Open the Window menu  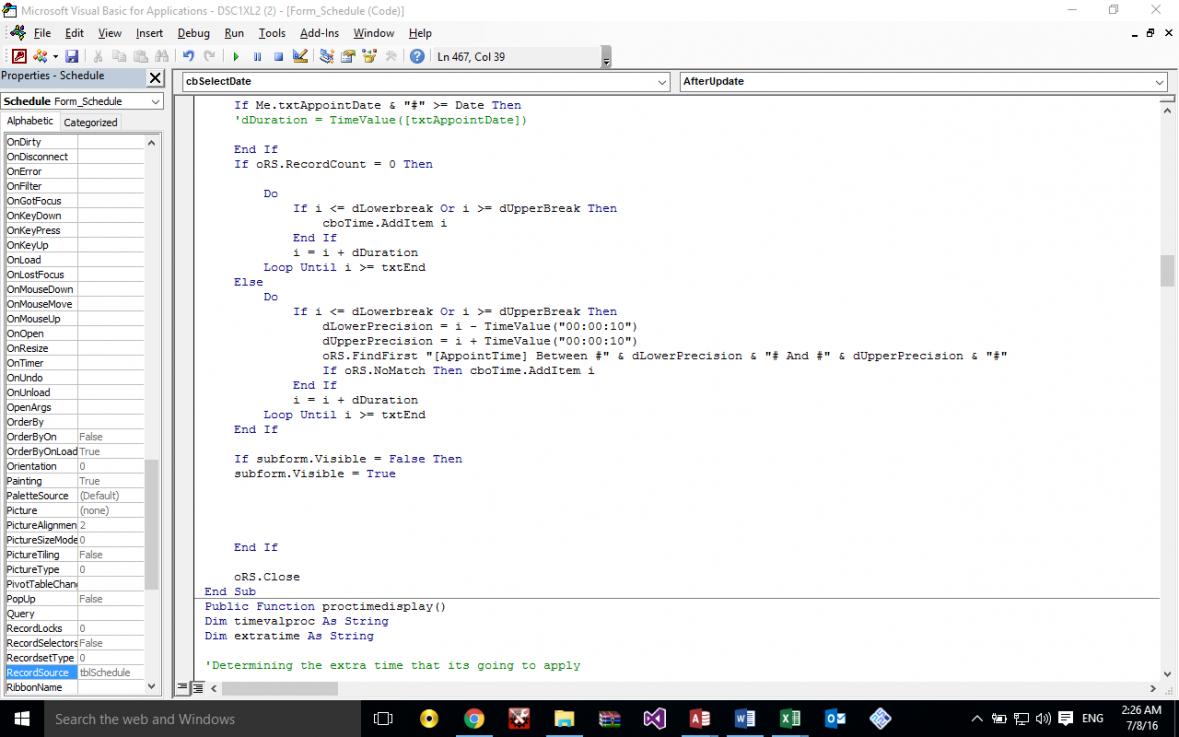(x=374, y=33)
